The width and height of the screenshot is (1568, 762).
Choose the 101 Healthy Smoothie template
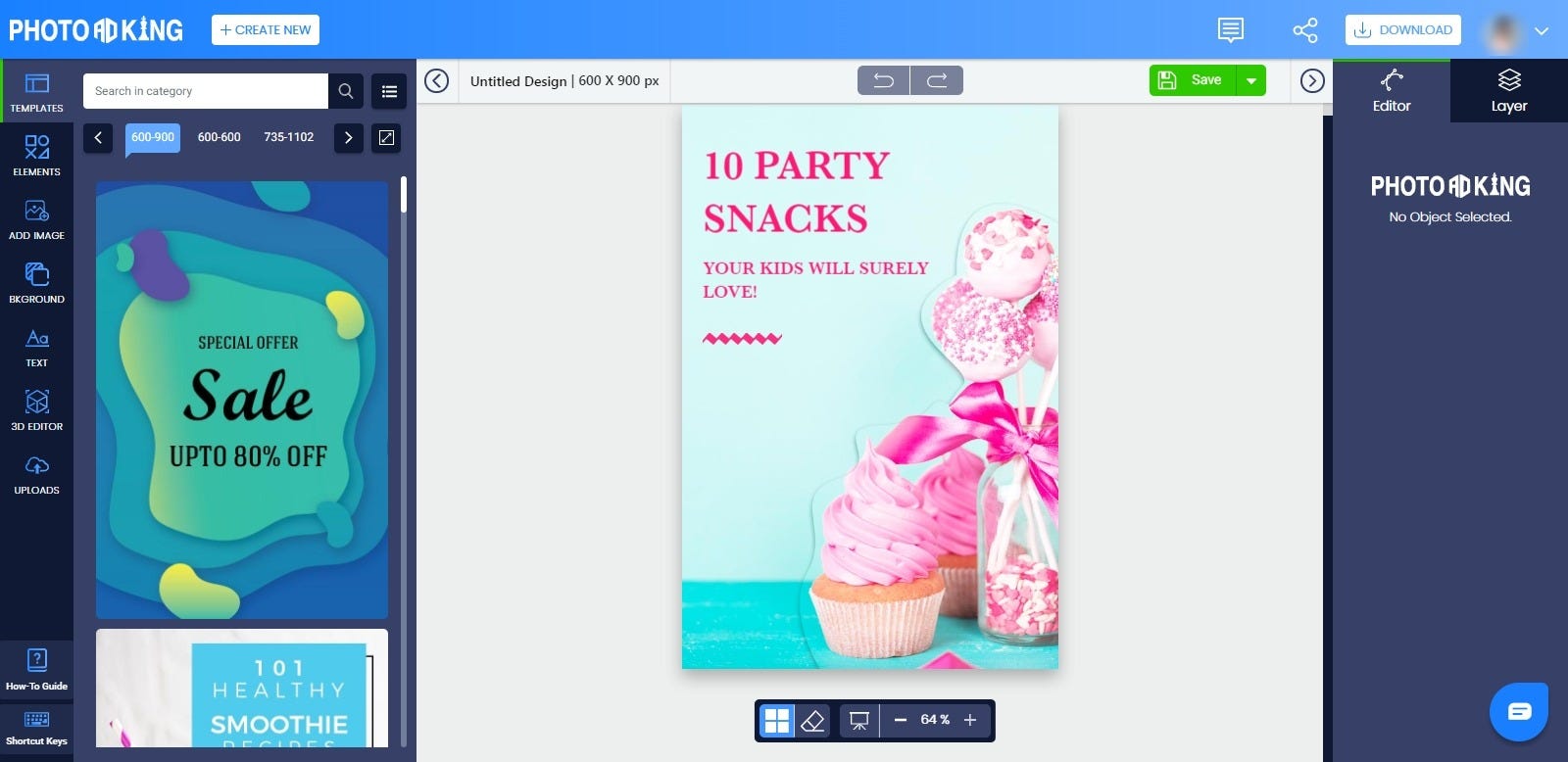coord(242,688)
